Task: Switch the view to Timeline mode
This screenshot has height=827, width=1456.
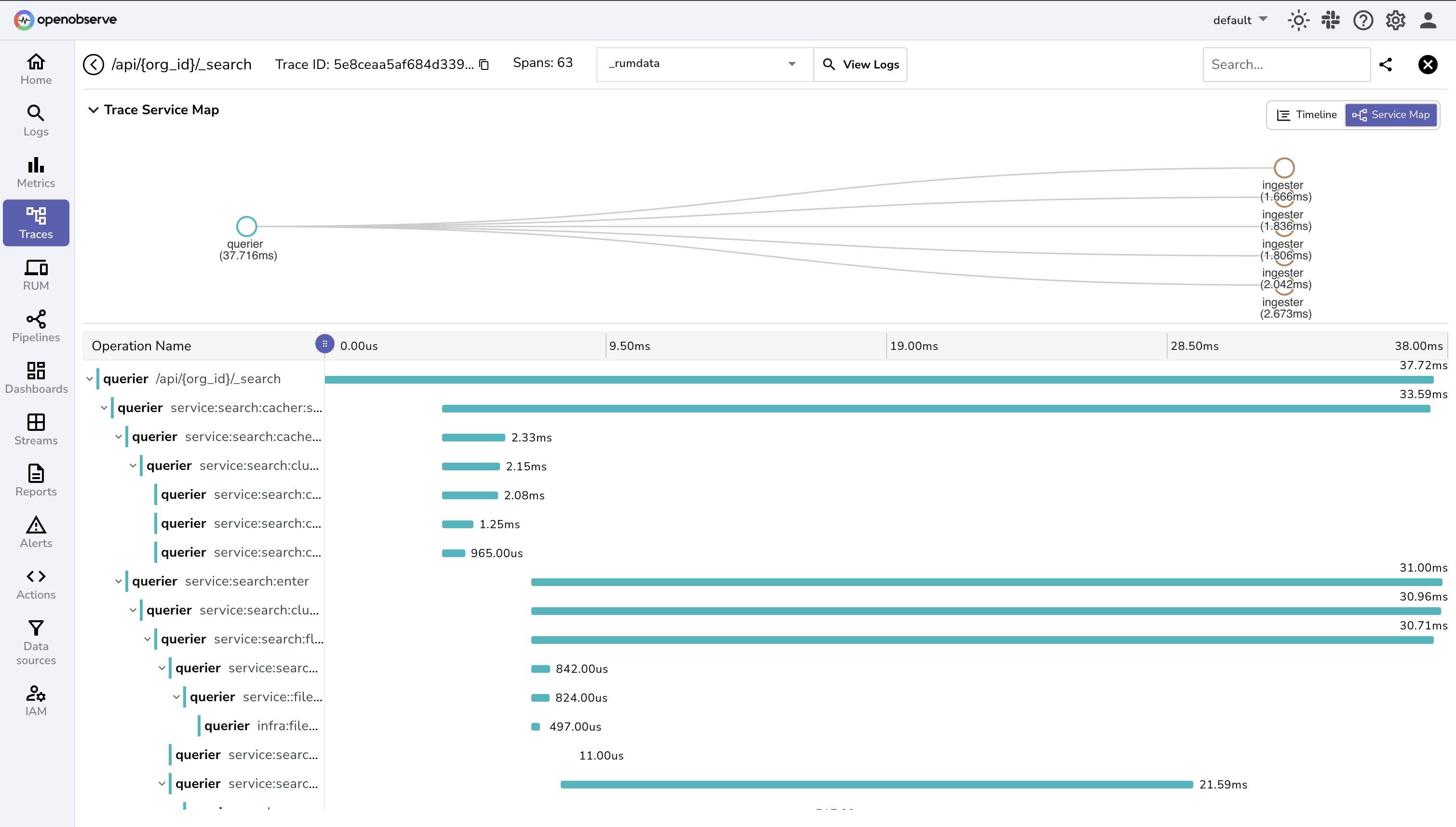Action: tap(1307, 114)
